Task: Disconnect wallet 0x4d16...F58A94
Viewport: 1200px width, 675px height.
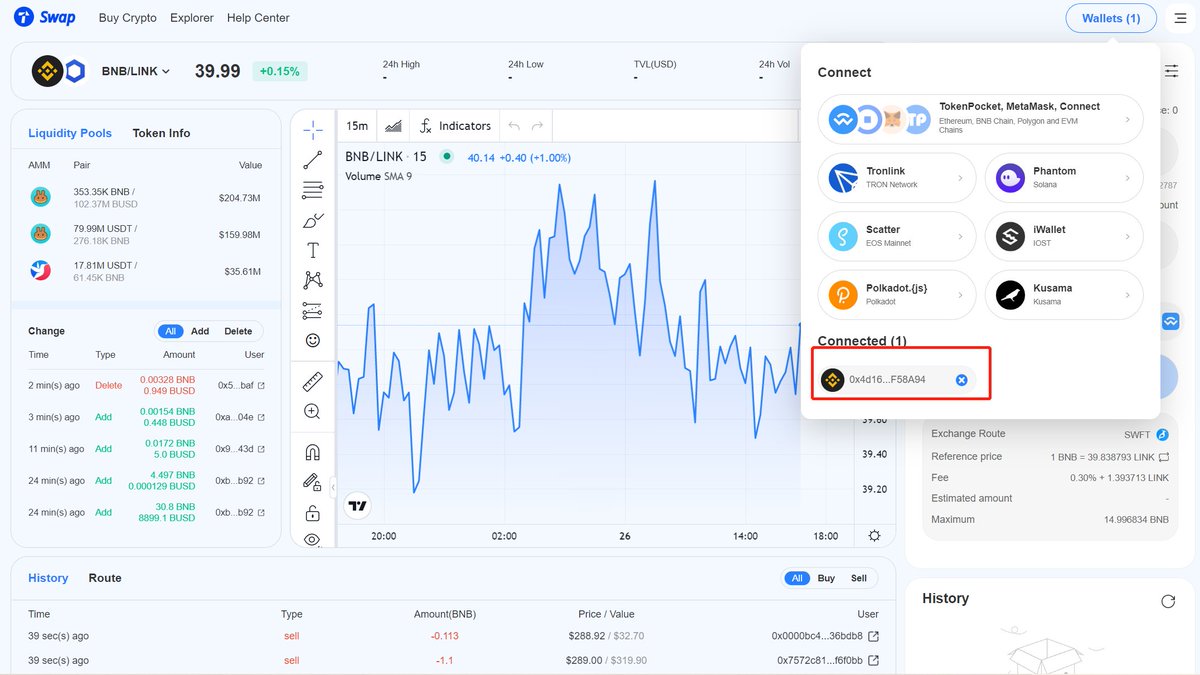Action: tap(961, 380)
